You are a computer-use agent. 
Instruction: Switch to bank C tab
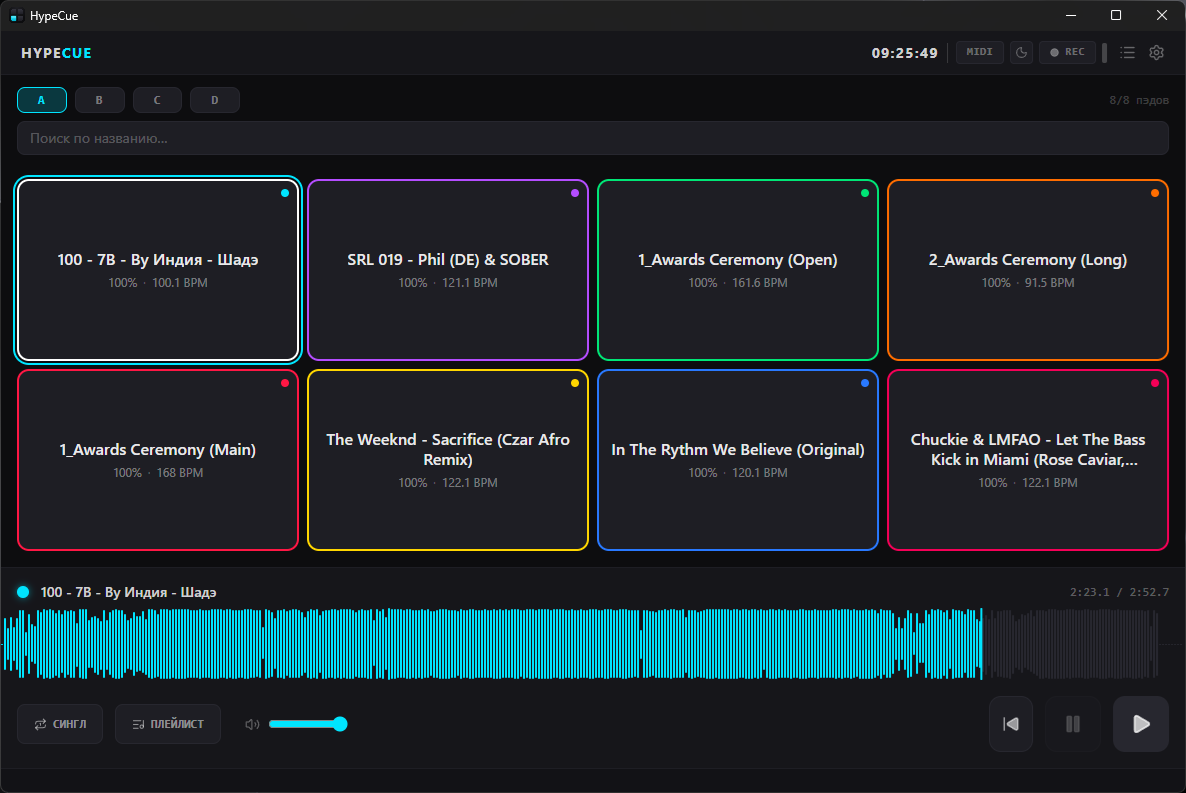click(x=157, y=100)
